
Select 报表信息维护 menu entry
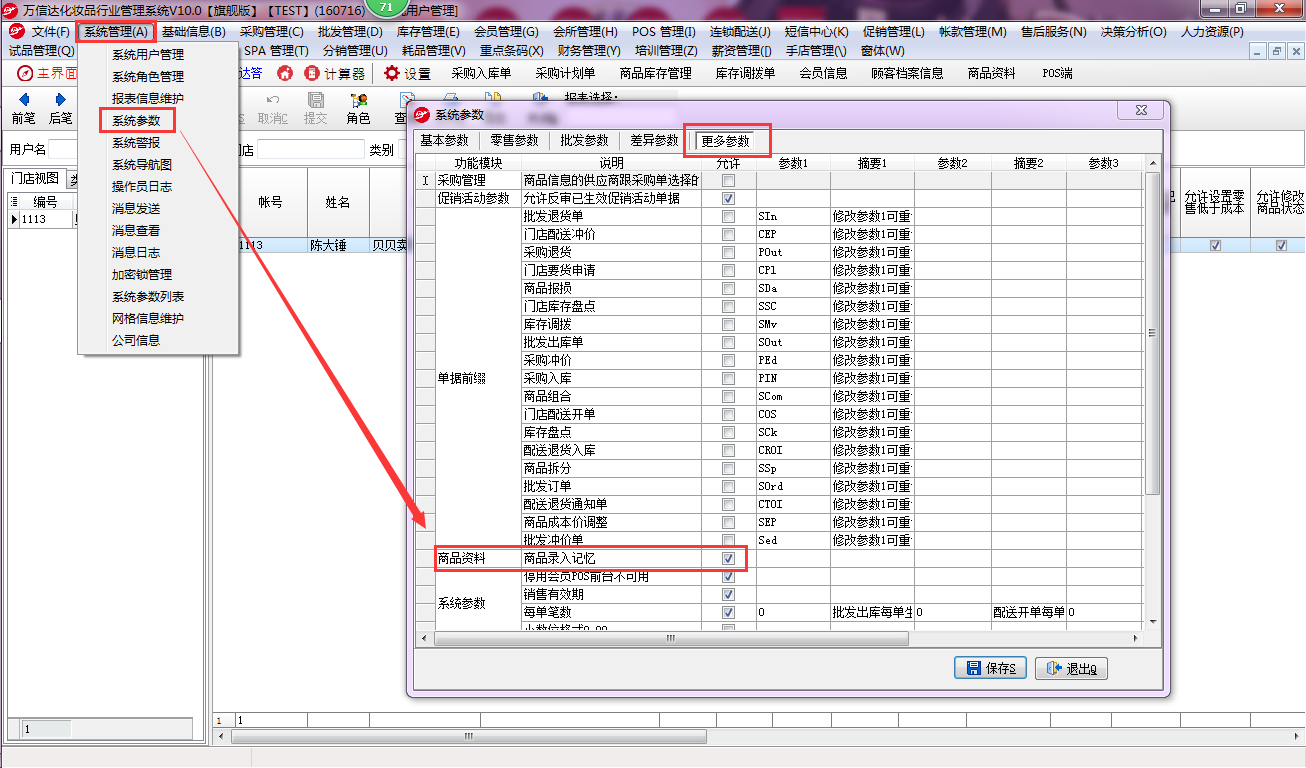[148, 99]
